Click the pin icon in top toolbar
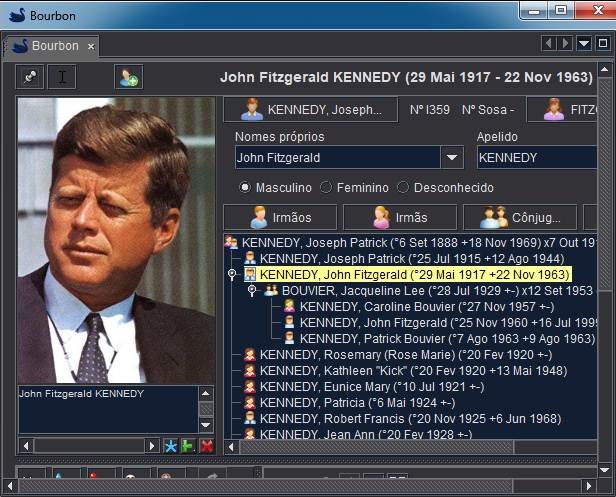Viewport: 616px width, 497px height. [x=31, y=77]
